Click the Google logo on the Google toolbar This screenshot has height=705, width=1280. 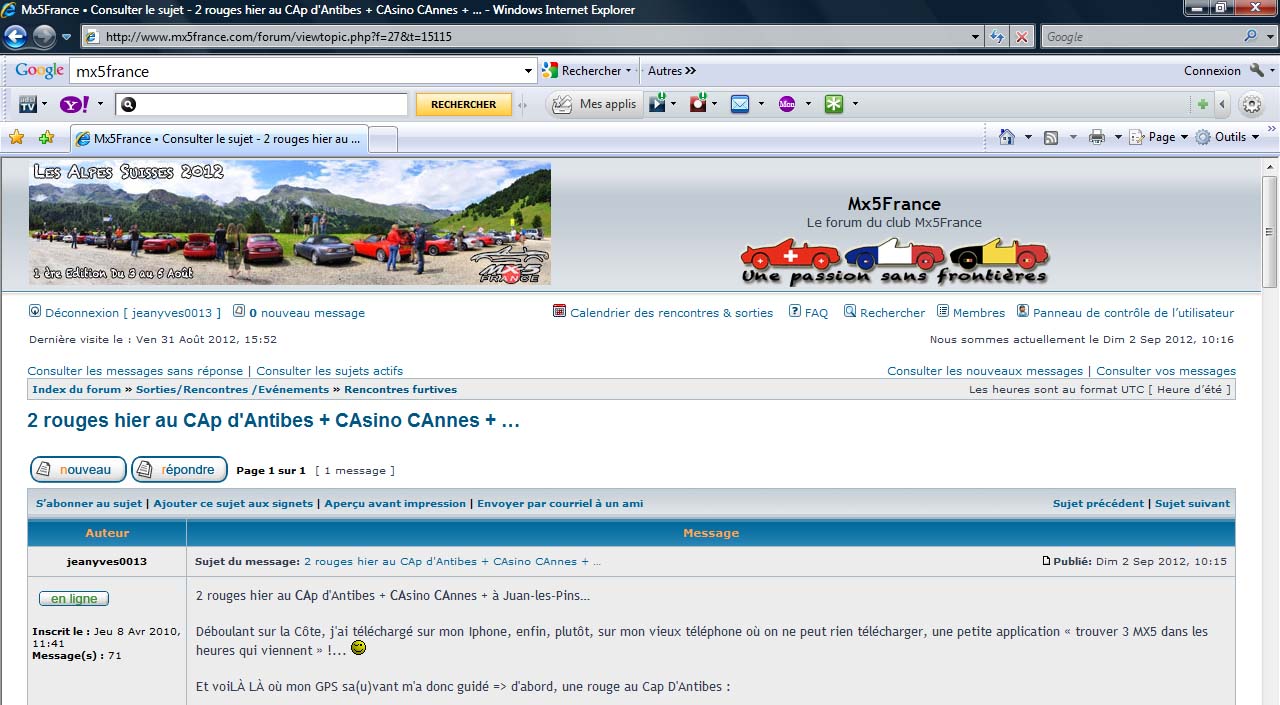[39, 71]
